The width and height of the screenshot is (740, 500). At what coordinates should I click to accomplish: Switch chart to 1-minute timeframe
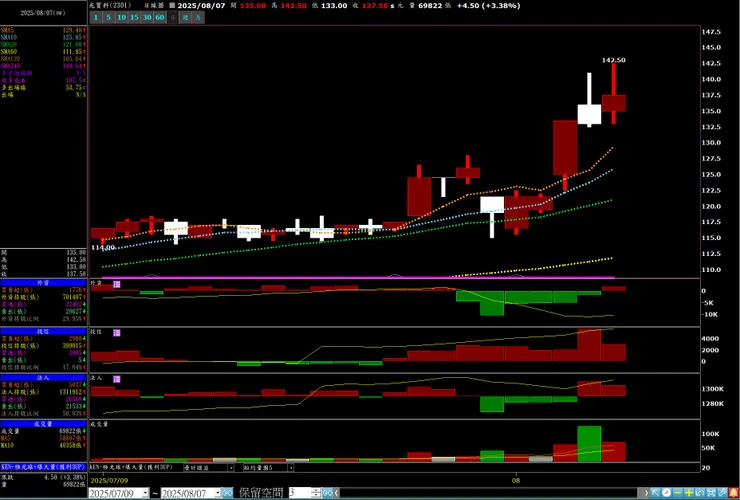[x=95, y=17]
